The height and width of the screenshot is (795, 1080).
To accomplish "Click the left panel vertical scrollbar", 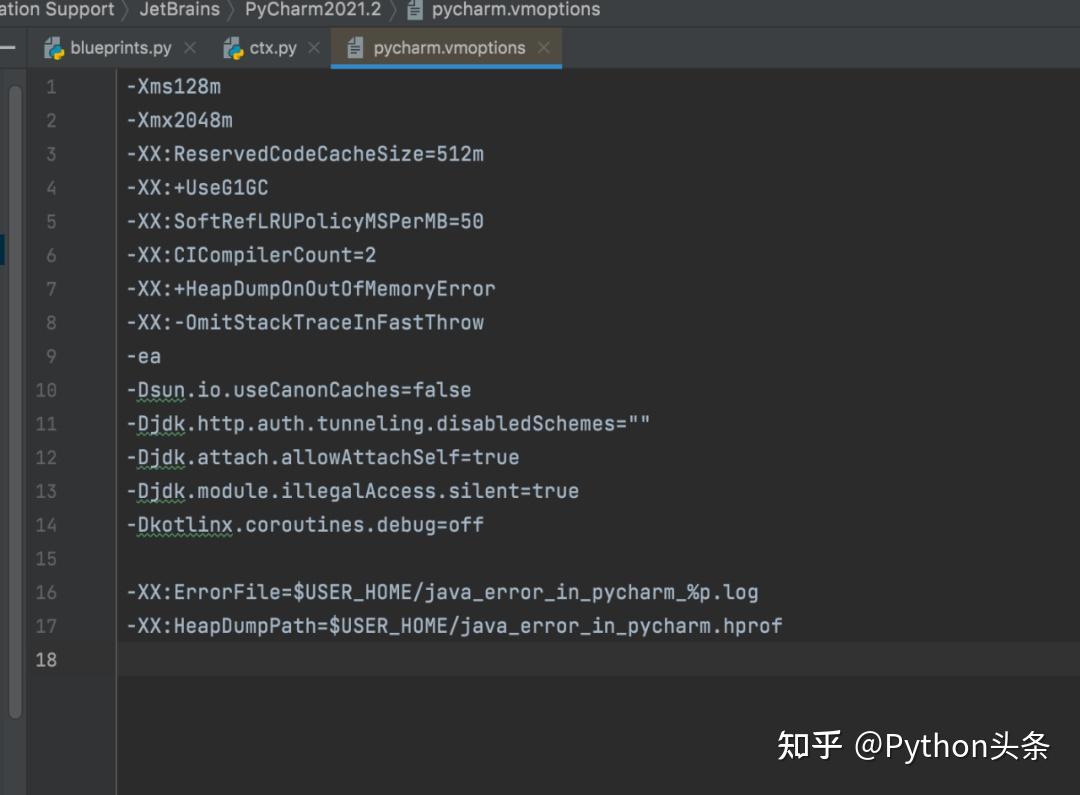I will pos(15,400).
